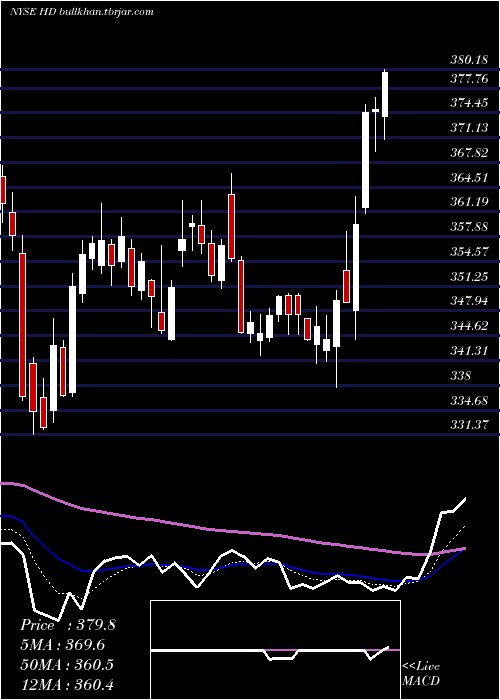Click the Price : 379.8 readout
Image resolution: width=500 pixels, height=700 pixels.
tap(68, 625)
